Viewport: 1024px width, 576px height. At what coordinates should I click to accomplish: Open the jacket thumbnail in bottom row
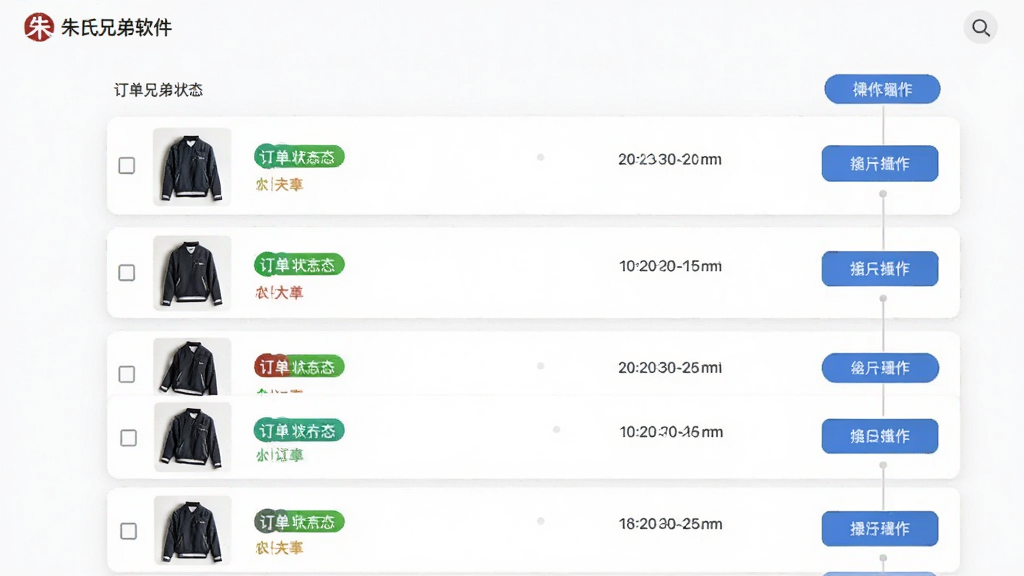click(x=193, y=530)
